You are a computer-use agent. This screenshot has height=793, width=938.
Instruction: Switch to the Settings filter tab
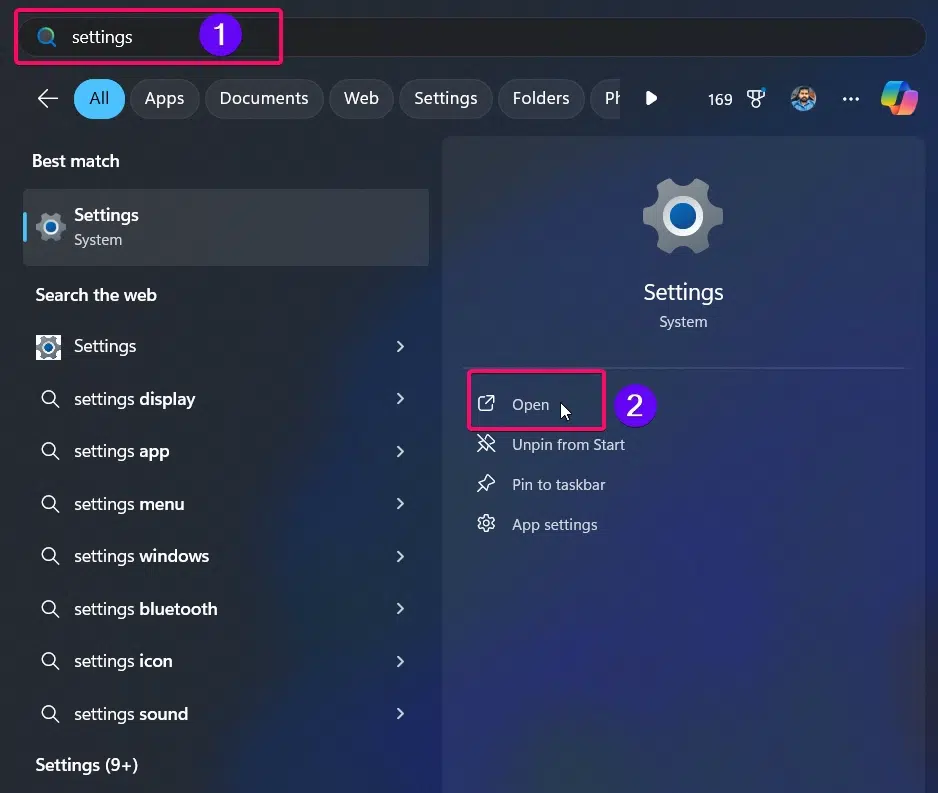(446, 99)
